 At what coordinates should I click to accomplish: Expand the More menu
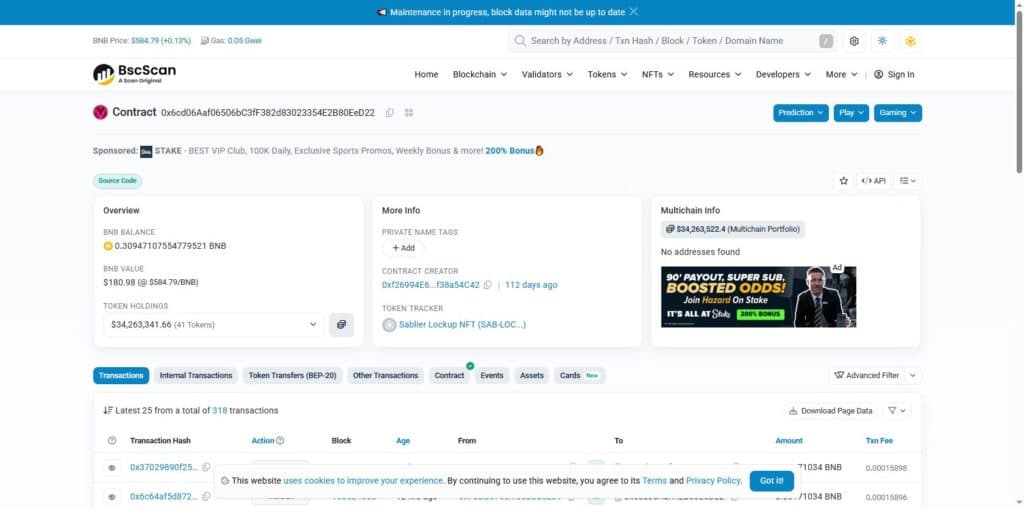[x=841, y=74]
